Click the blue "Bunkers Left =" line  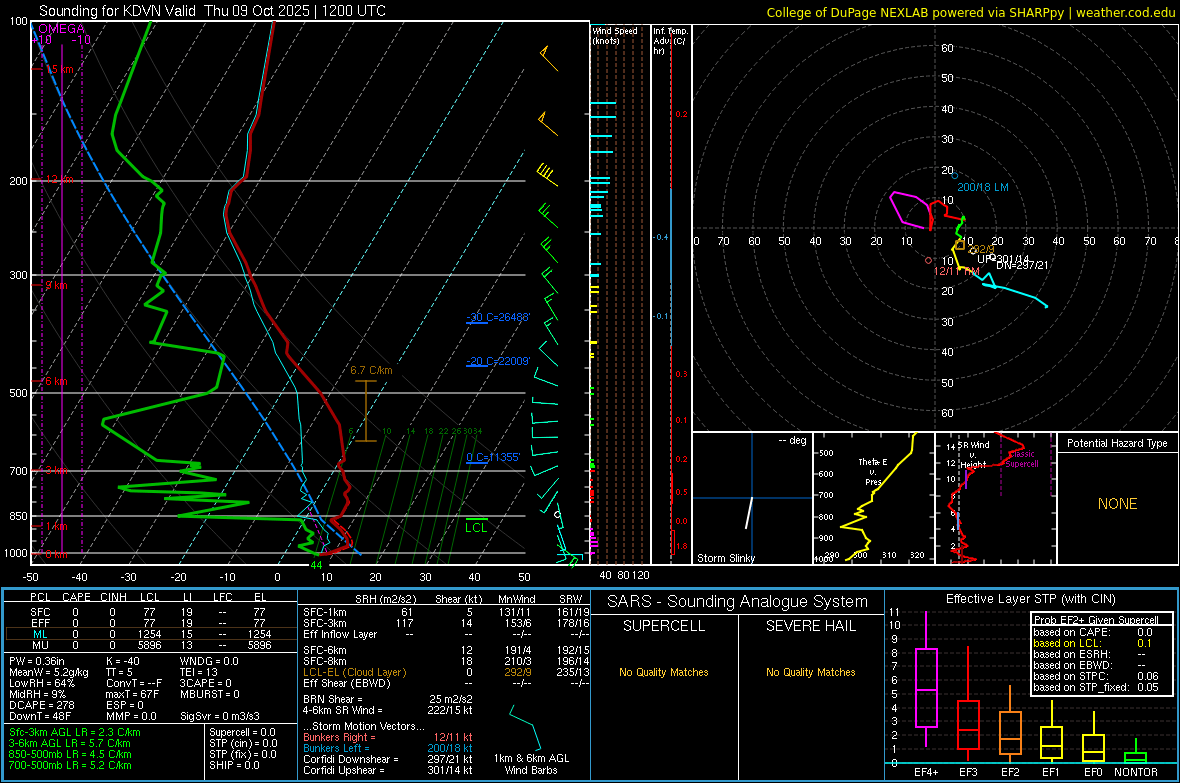[388, 748]
